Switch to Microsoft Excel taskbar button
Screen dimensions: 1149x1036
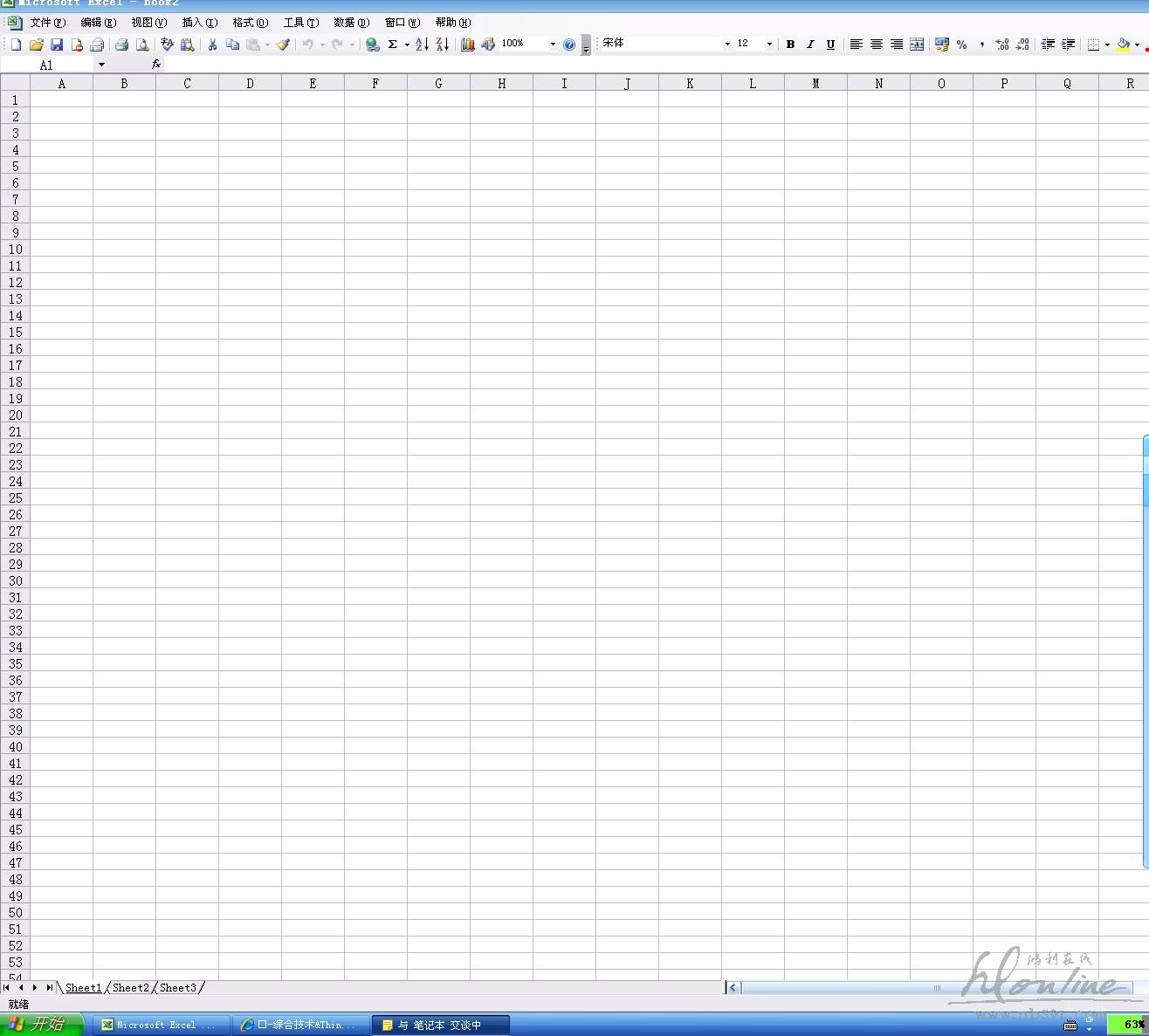tap(161, 1025)
